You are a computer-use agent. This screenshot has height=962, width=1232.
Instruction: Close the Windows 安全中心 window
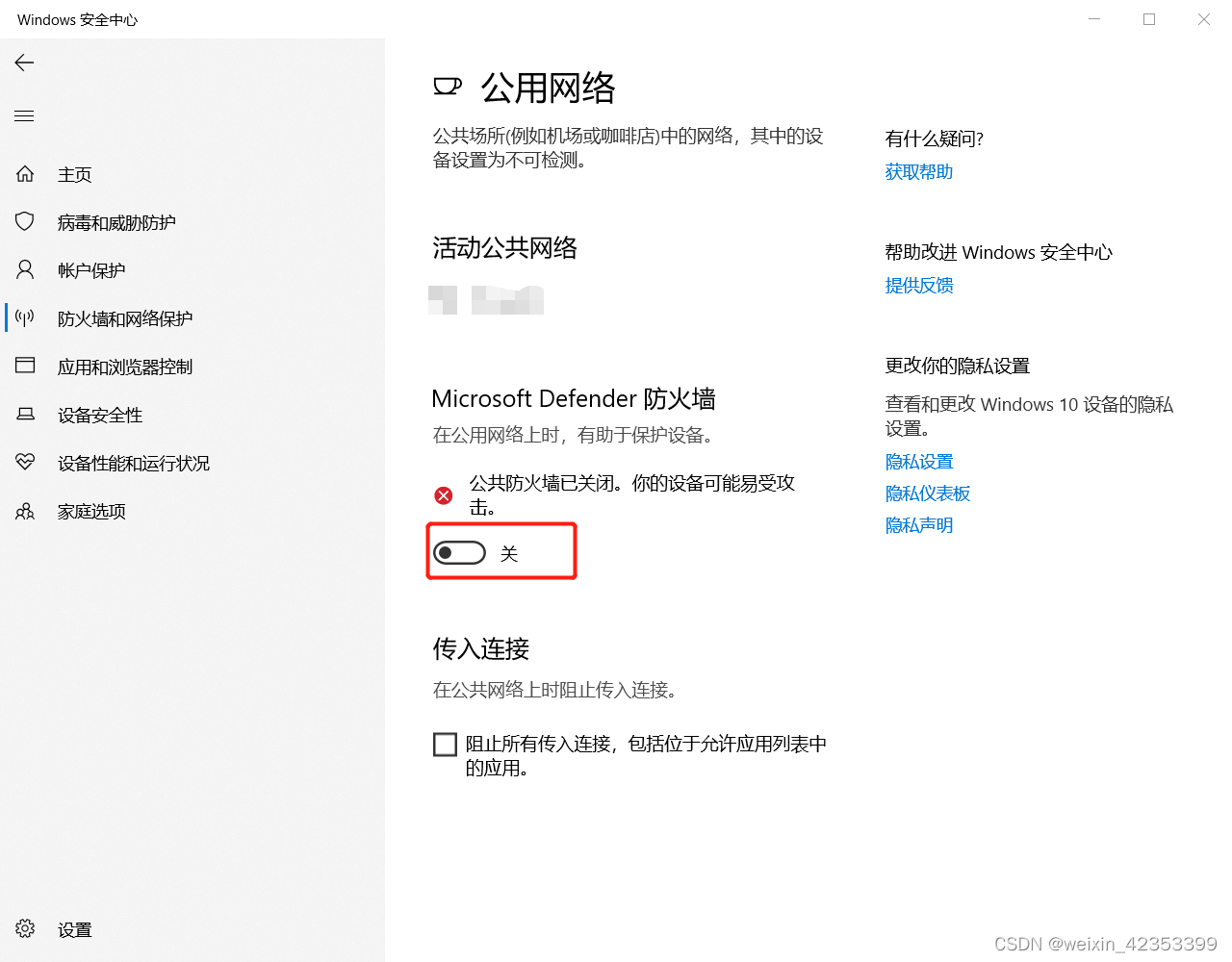tap(1204, 19)
